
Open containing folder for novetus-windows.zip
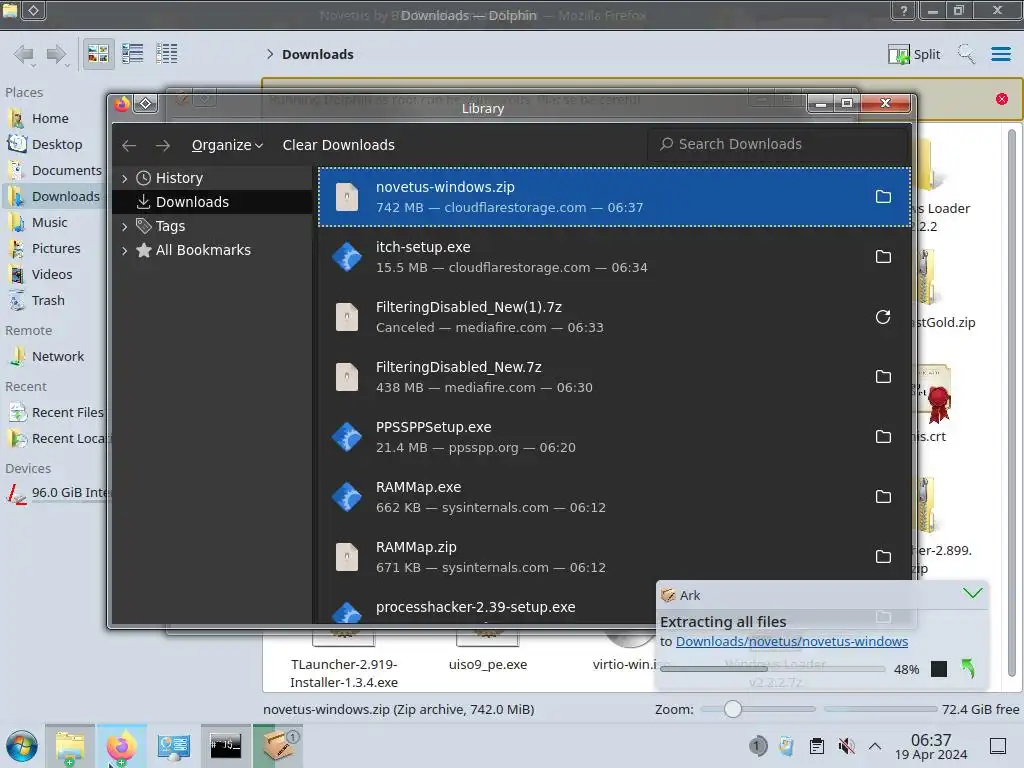[883, 197]
